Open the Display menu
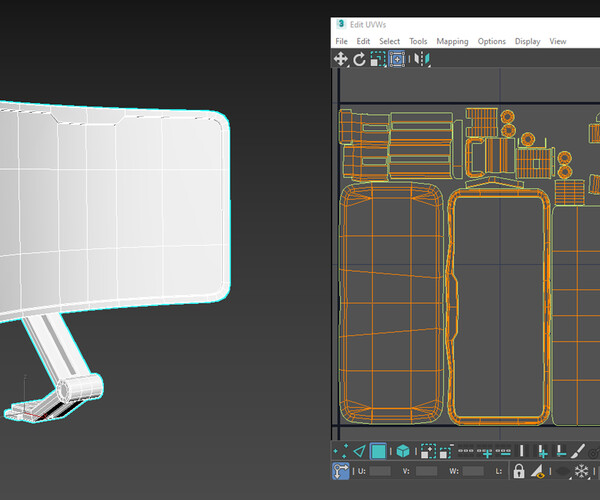Image resolution: width=600 pixels, height=500 pixels. (527, 41)
